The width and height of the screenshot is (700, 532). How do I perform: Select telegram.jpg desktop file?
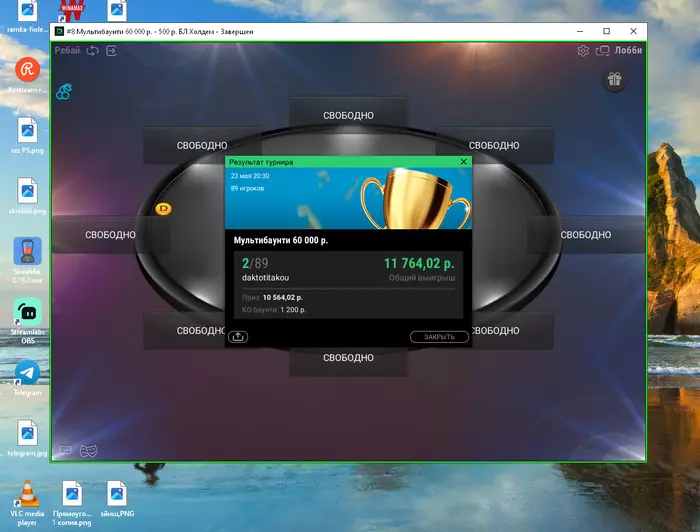(x=27, y=438)
